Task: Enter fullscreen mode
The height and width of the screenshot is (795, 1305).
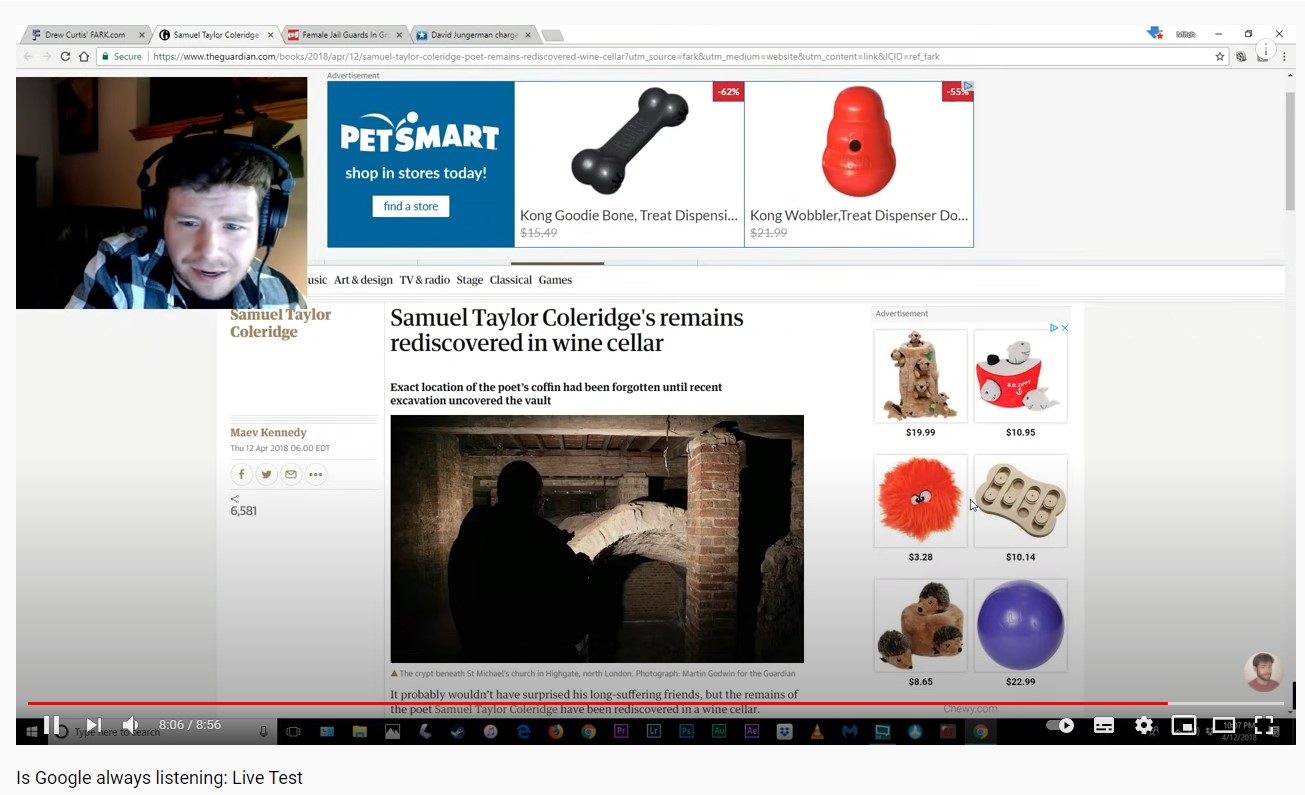Action: [x=1265, y=725]
